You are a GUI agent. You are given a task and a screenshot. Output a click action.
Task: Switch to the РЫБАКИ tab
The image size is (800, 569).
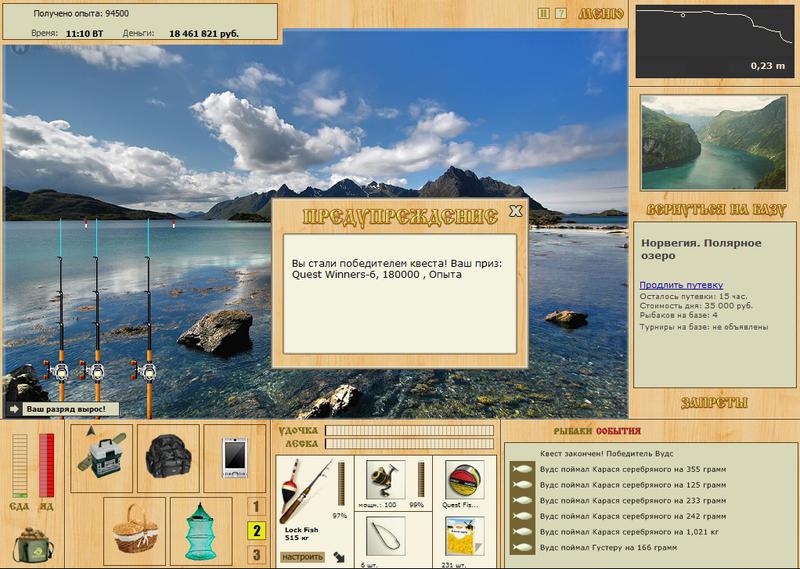(573, 432)
